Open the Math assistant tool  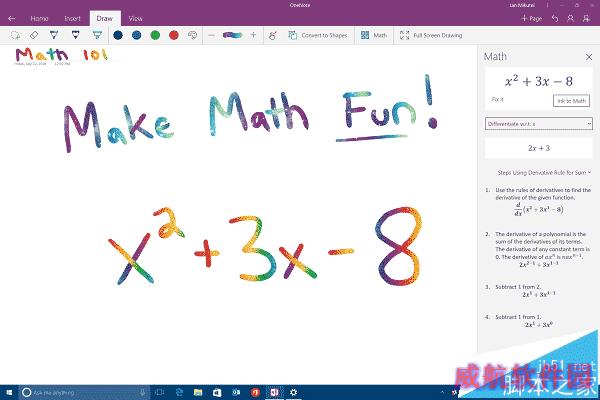point(374,35)
